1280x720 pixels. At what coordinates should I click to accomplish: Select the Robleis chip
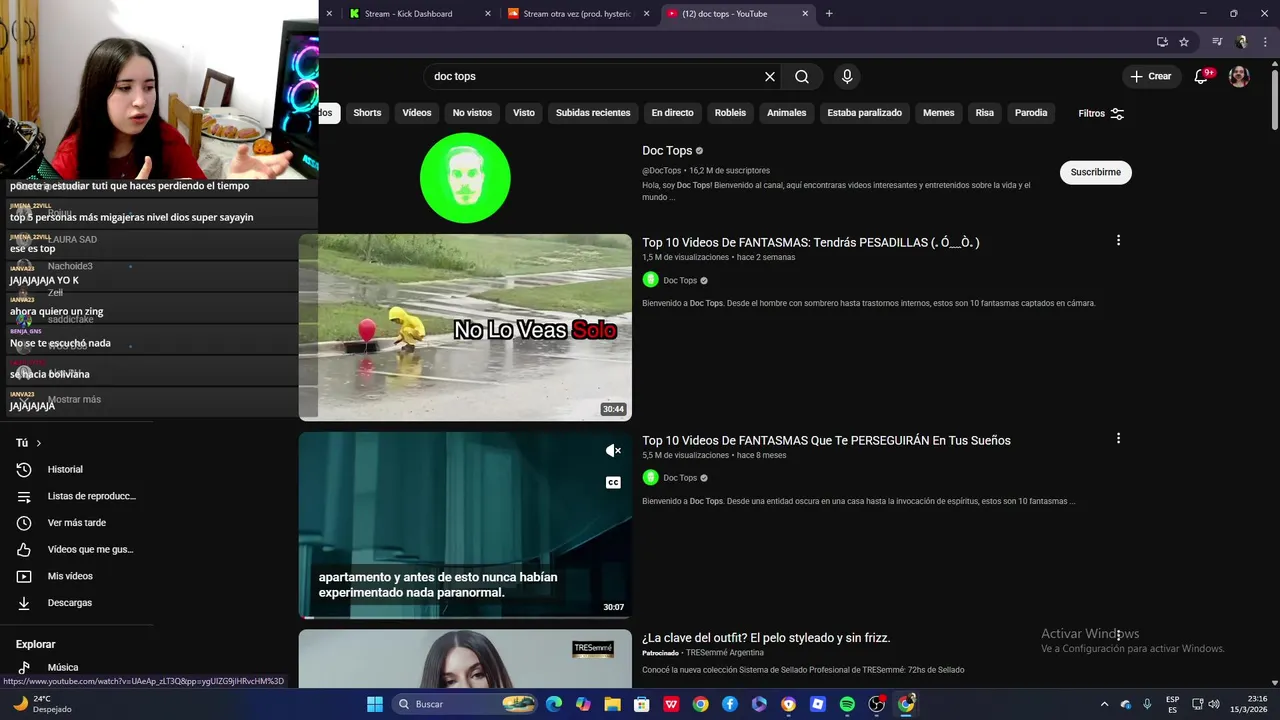[730, 113]
